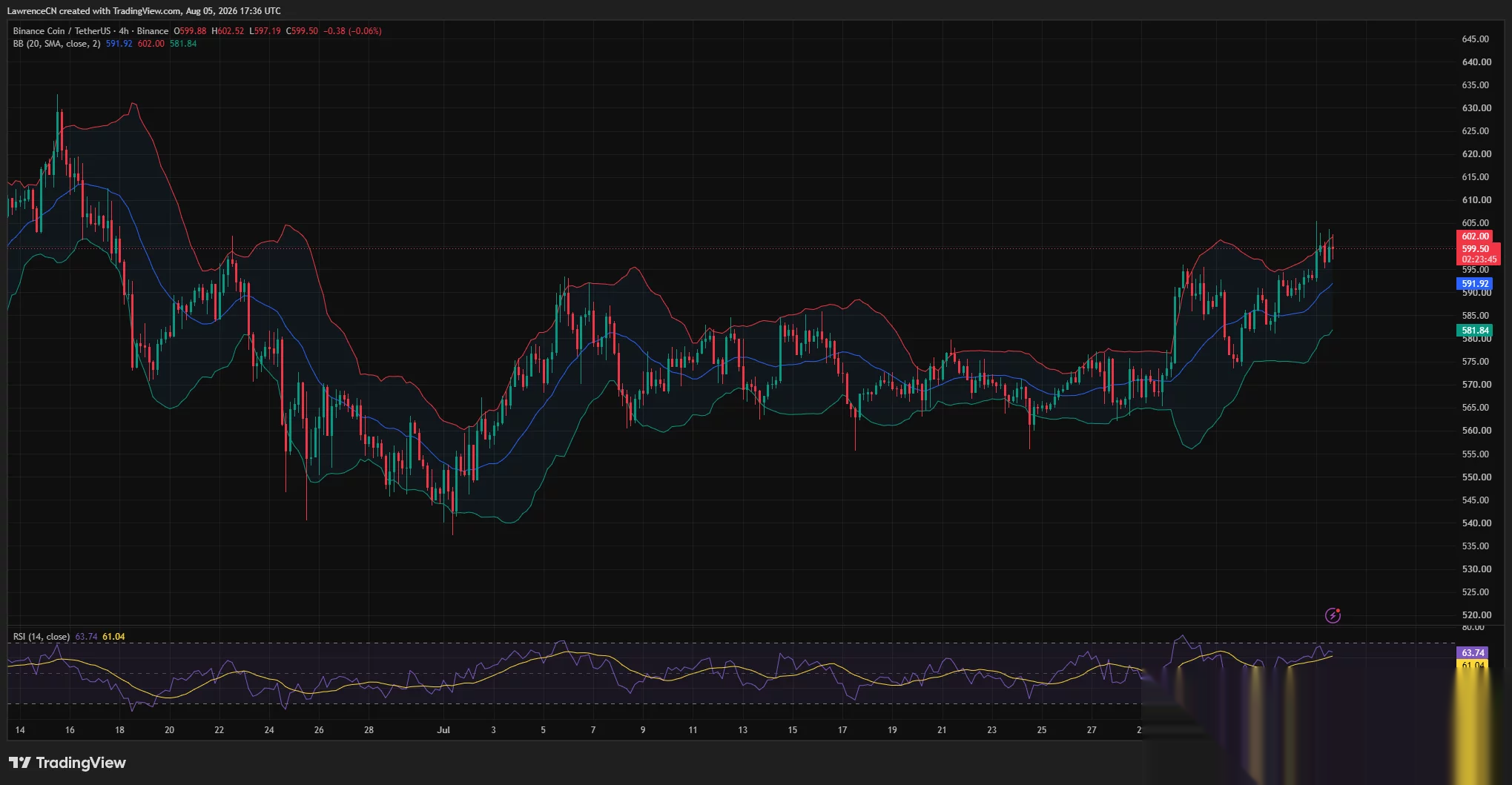Click the open value O599.88 in legend
This screenshot has height=785, width=1512.
(x=190, y=31)
